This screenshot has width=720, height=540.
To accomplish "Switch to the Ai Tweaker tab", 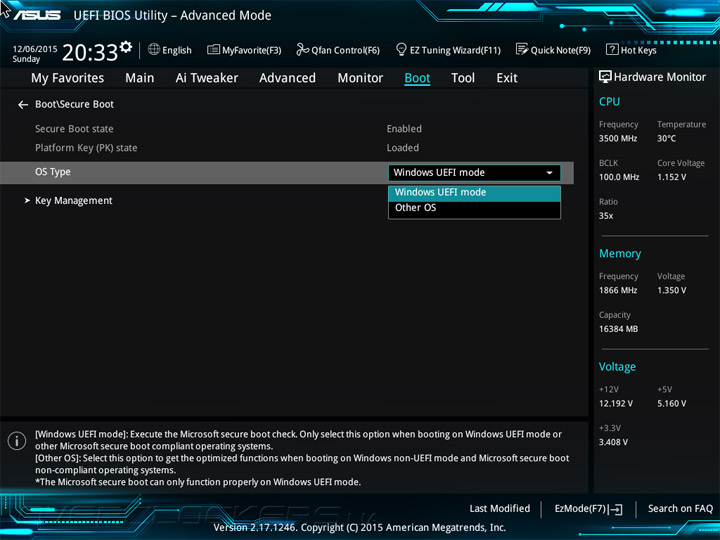I will click(206, 78).
